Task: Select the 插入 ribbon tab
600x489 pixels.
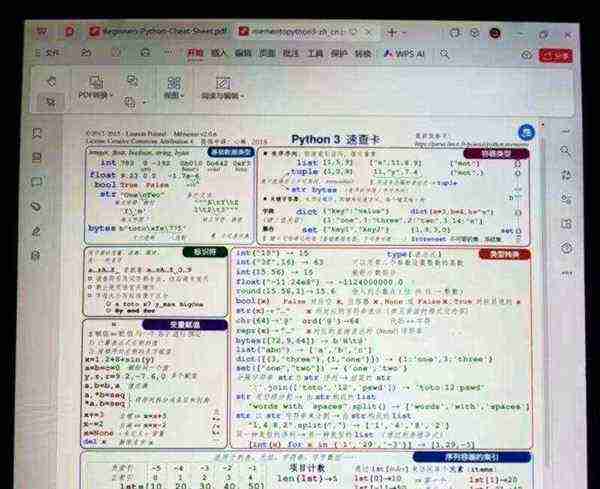Action: pos(218,53)
